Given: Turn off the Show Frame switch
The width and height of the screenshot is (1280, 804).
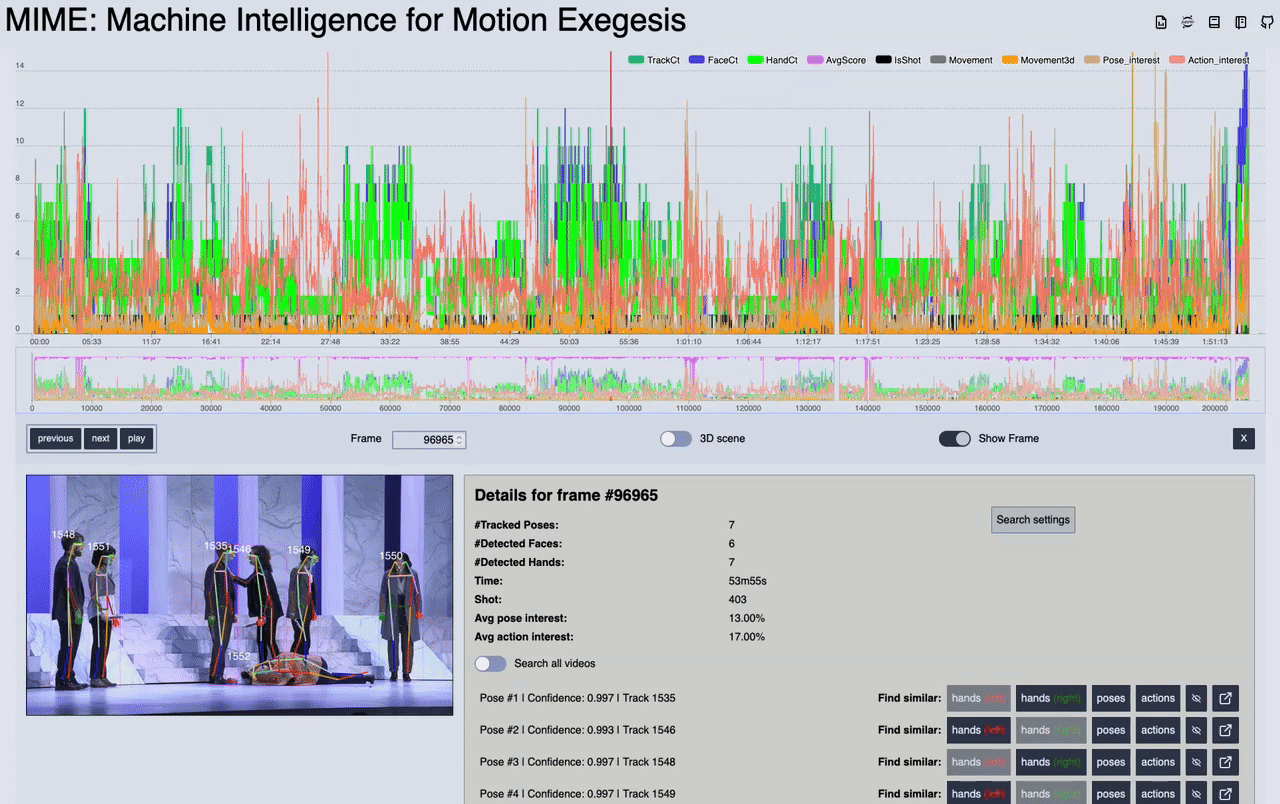Looking at the screenshot, I should point(955,439).
